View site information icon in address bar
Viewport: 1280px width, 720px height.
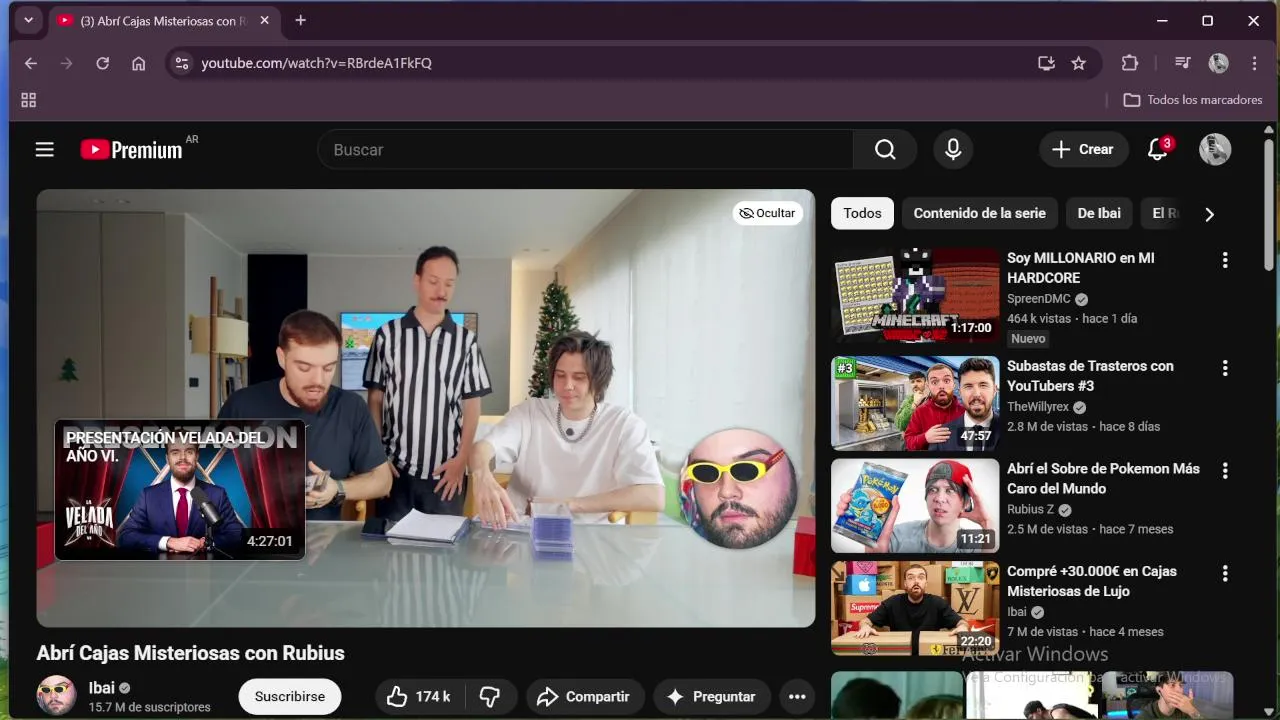(x=181, y=63)
